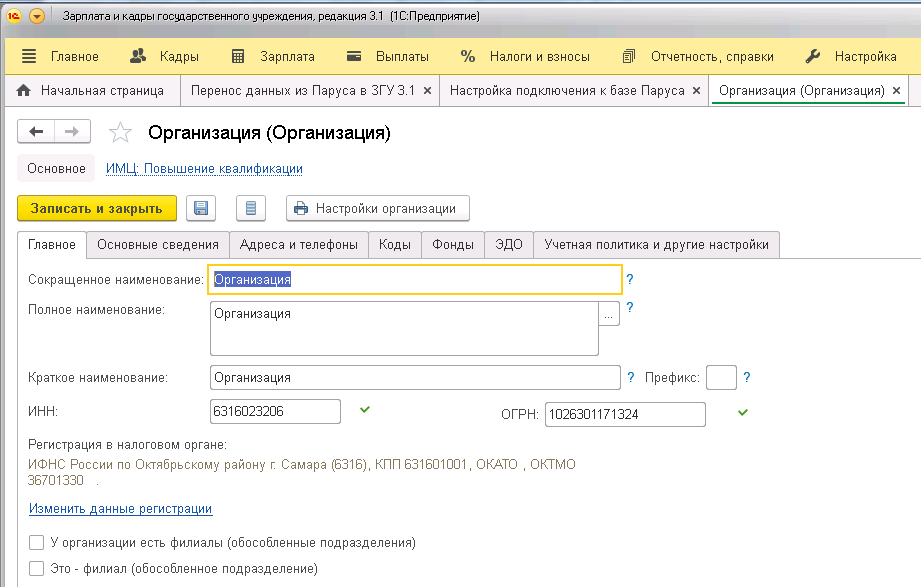Image resolution: width=921 pixels, height=587 pixels.
Task: Enable 'У организации есть филиалы' checkbox
Action: [37, 543]
